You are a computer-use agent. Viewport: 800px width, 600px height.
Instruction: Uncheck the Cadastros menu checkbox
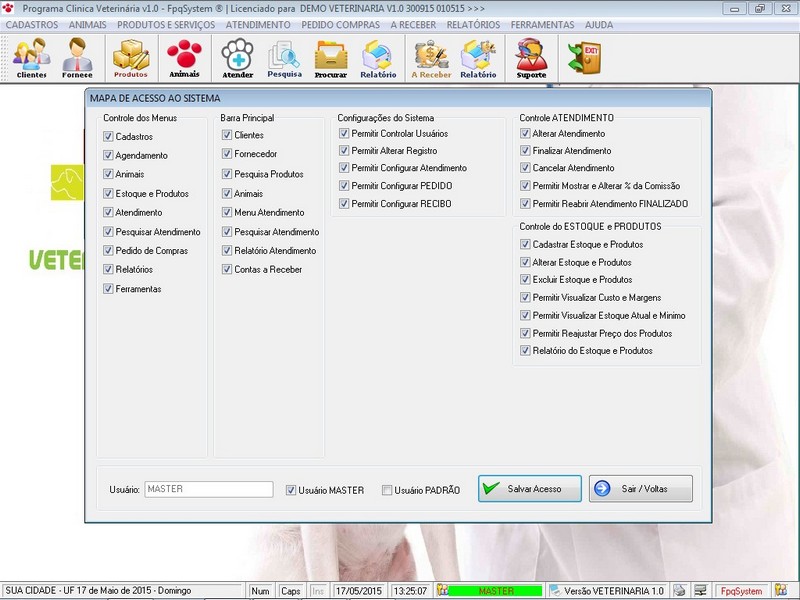(108, 136)
